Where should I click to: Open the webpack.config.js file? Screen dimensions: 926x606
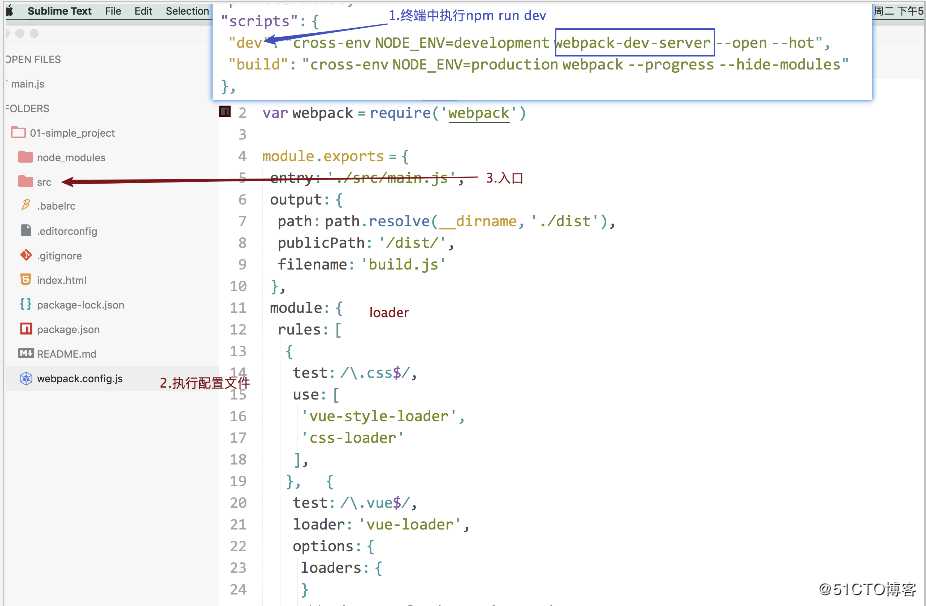point(80,379)
